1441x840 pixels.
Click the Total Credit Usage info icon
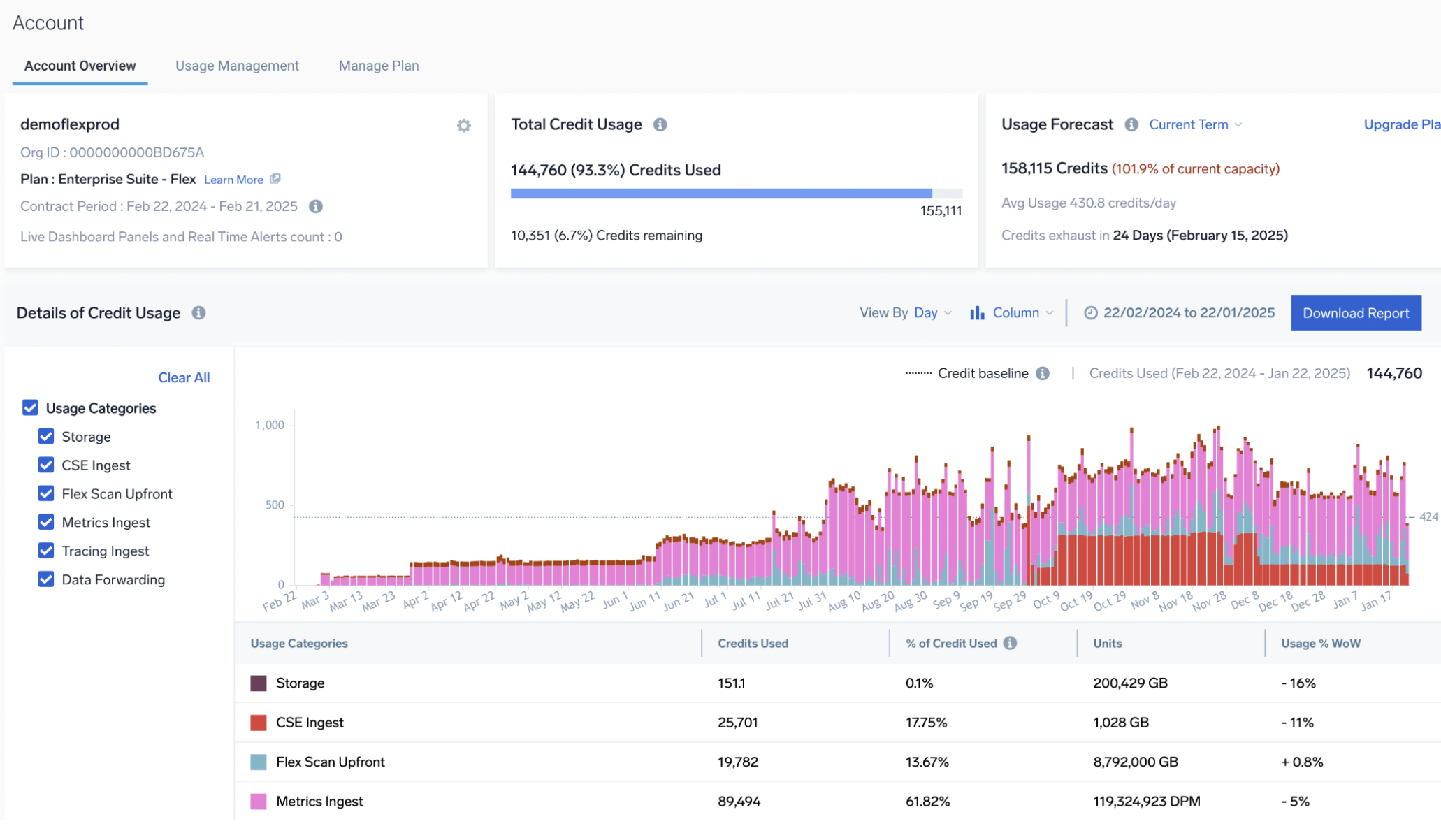click(661, 124)
